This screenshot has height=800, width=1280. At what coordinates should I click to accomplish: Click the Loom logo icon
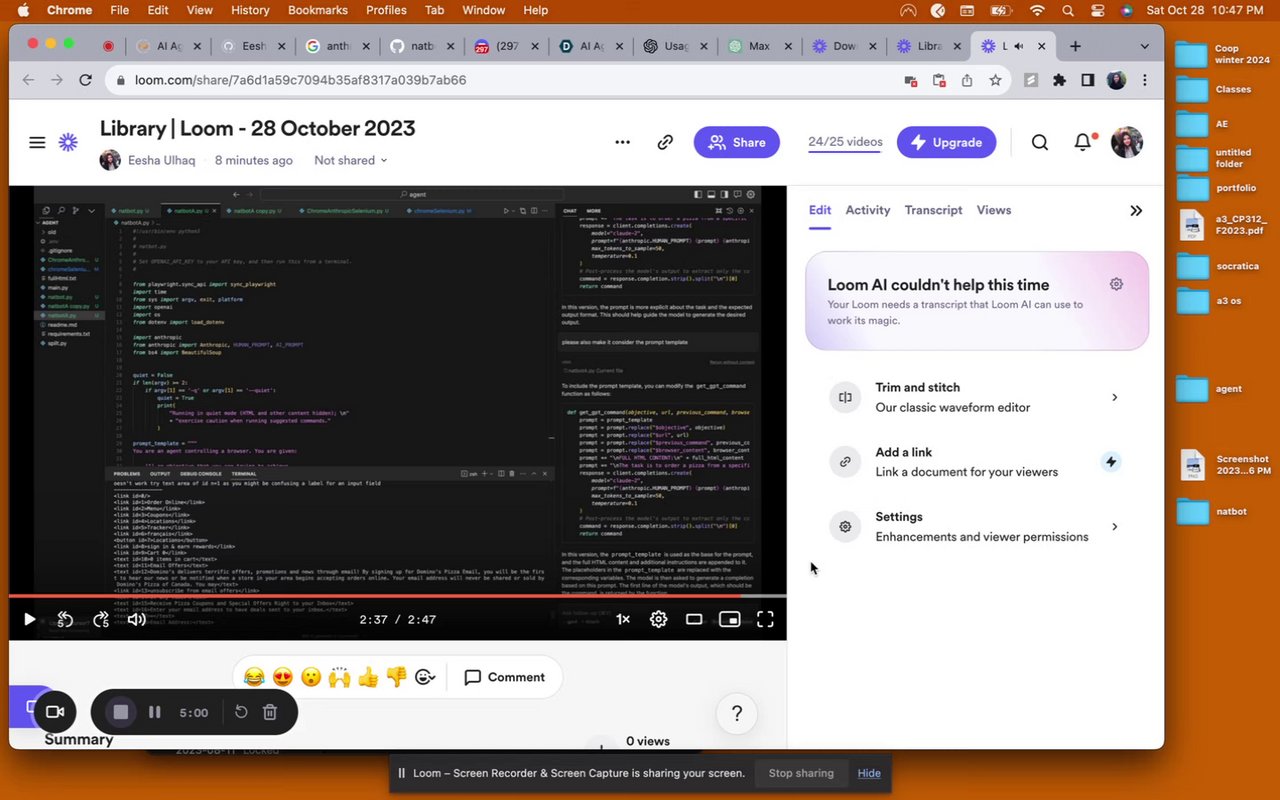click(x=68, y=143)
